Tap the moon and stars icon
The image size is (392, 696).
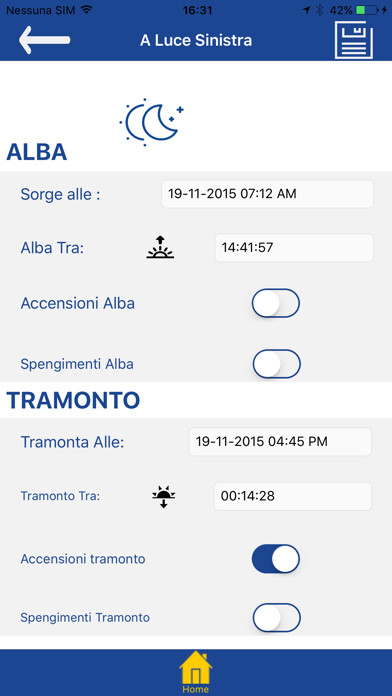pyautogui.click(x=151, y=122)
